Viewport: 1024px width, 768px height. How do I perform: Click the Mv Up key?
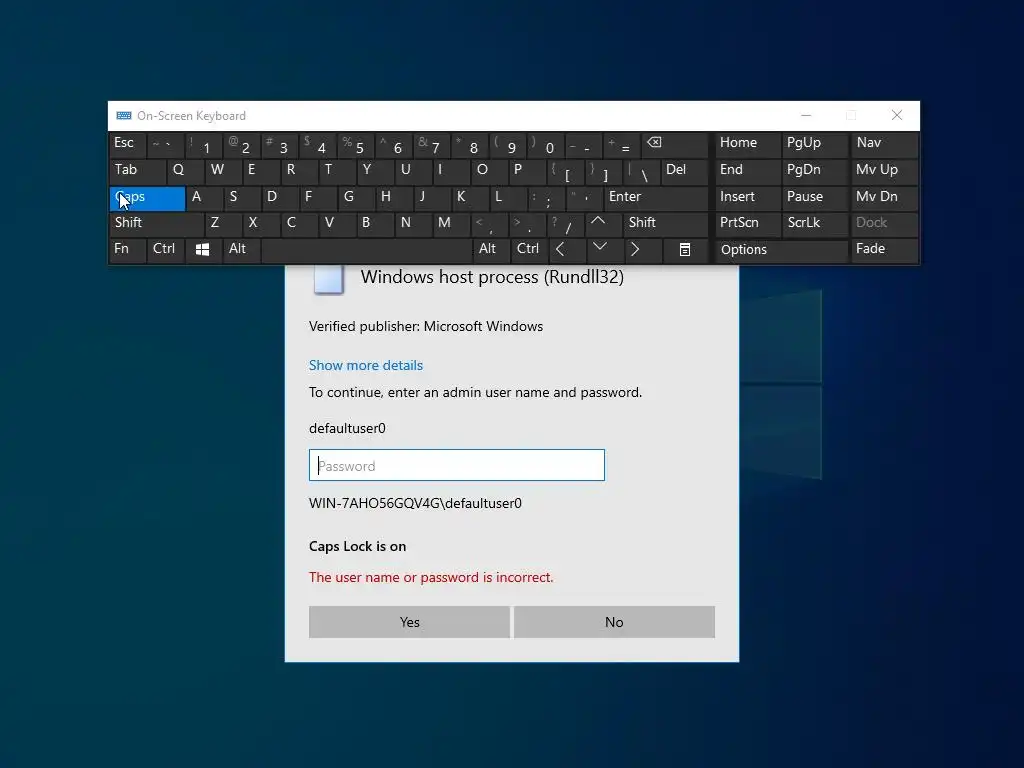(x=884, y=172)
